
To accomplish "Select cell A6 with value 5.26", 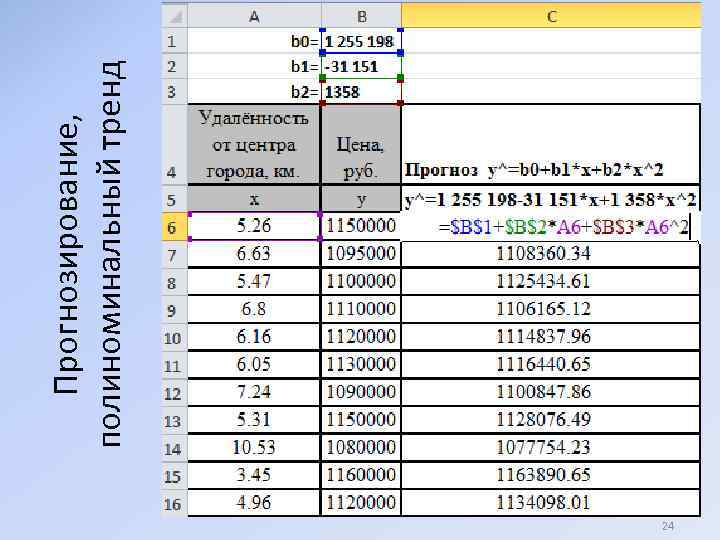I will 254,226.
